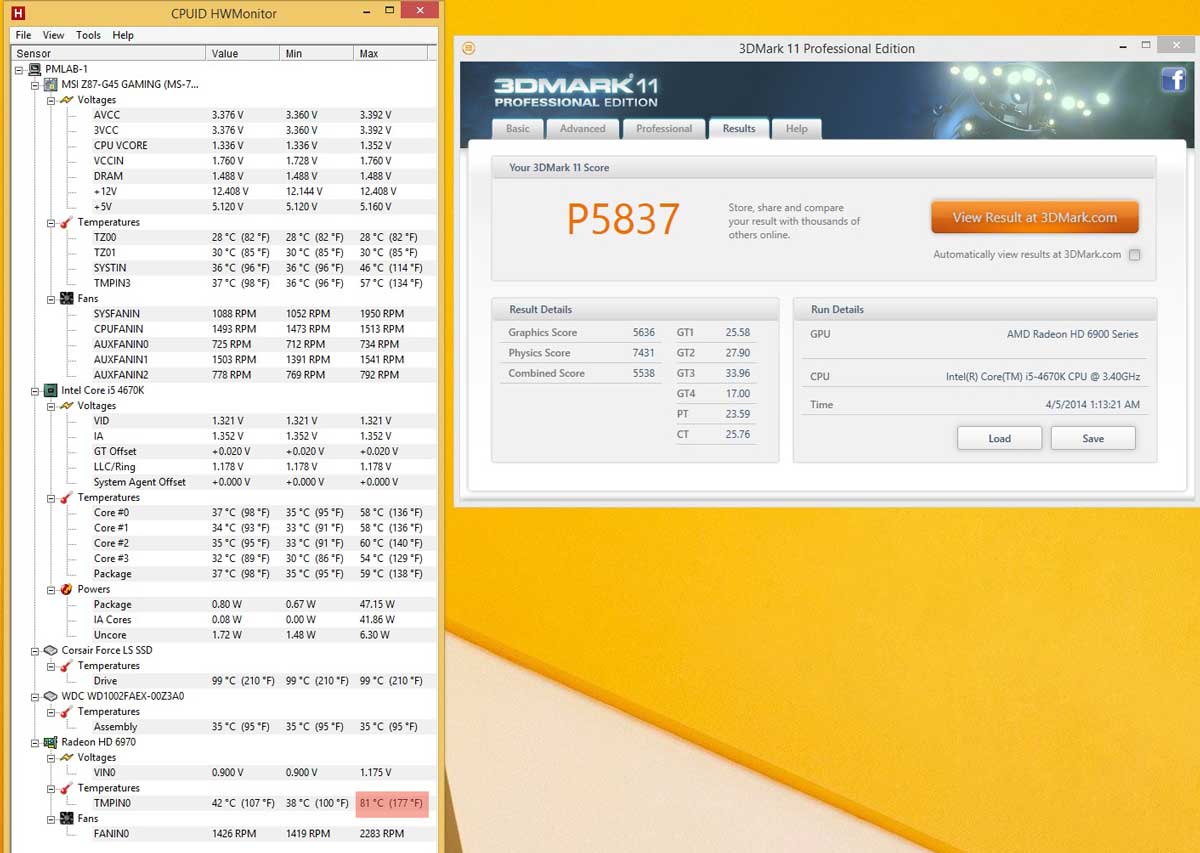
Task: Collapse the Intel Core i5 4670K node
Action: [x=36, y=390]
